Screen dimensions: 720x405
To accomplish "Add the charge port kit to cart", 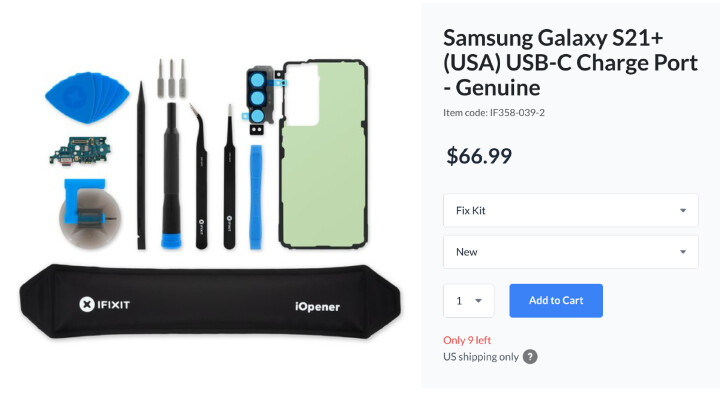I will tap(556, 301).
